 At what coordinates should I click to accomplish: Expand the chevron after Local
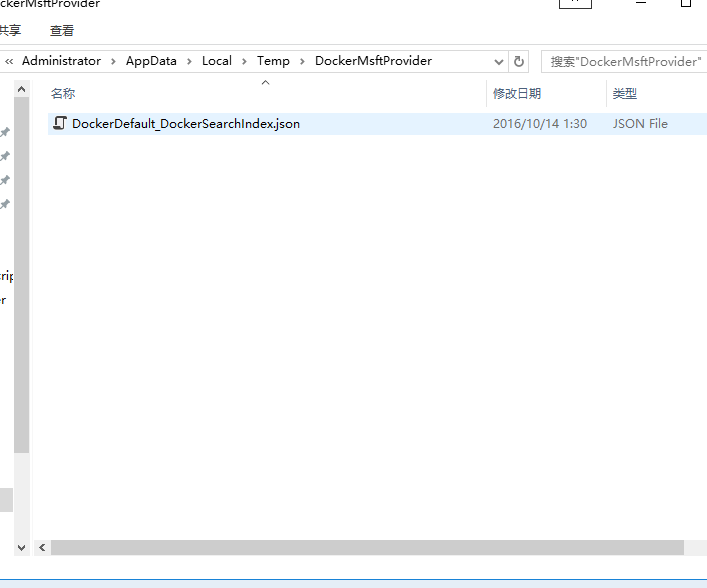pyautogui.click(x=244, y=61)
